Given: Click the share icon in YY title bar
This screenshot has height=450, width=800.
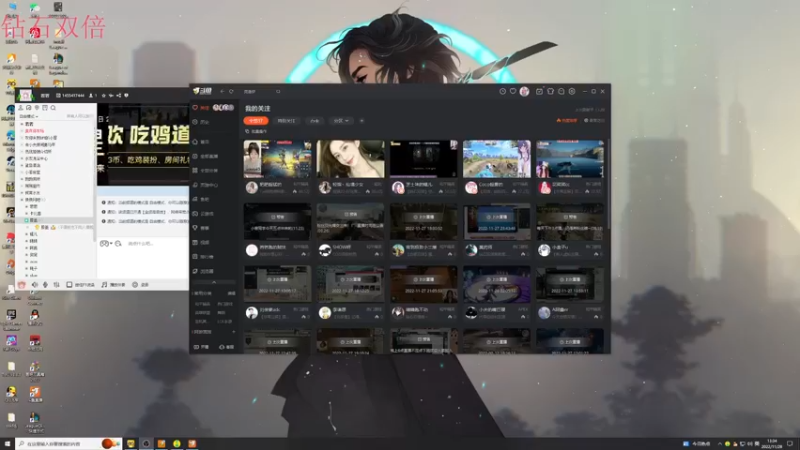Looking at the screenshot, I should tap(118, 95).
